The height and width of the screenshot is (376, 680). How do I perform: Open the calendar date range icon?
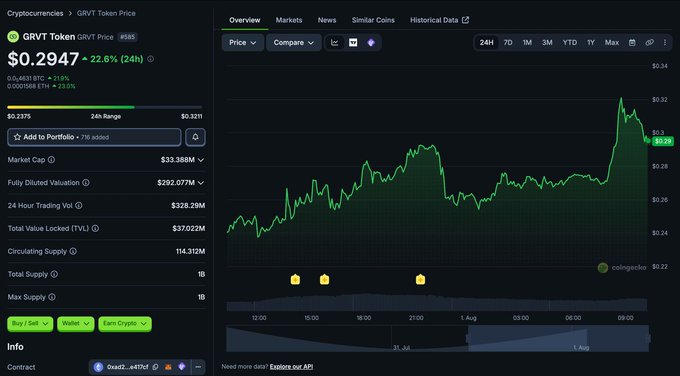tap(632, 43)
